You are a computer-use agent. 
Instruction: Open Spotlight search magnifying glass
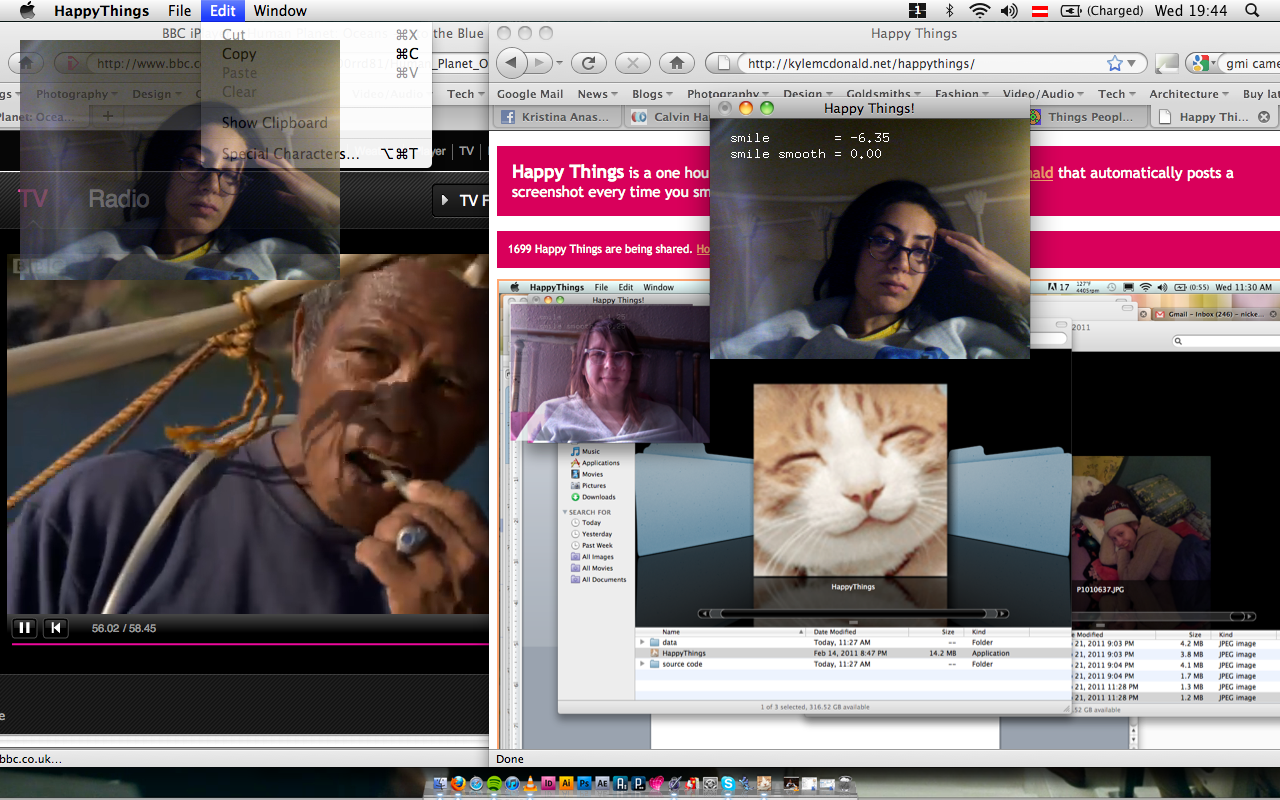coord(1252,11)
